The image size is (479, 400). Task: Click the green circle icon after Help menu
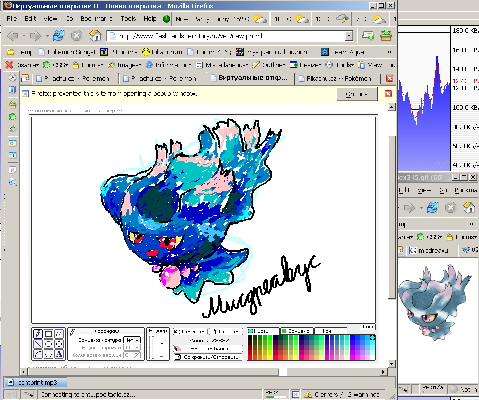tap(166, 19)
